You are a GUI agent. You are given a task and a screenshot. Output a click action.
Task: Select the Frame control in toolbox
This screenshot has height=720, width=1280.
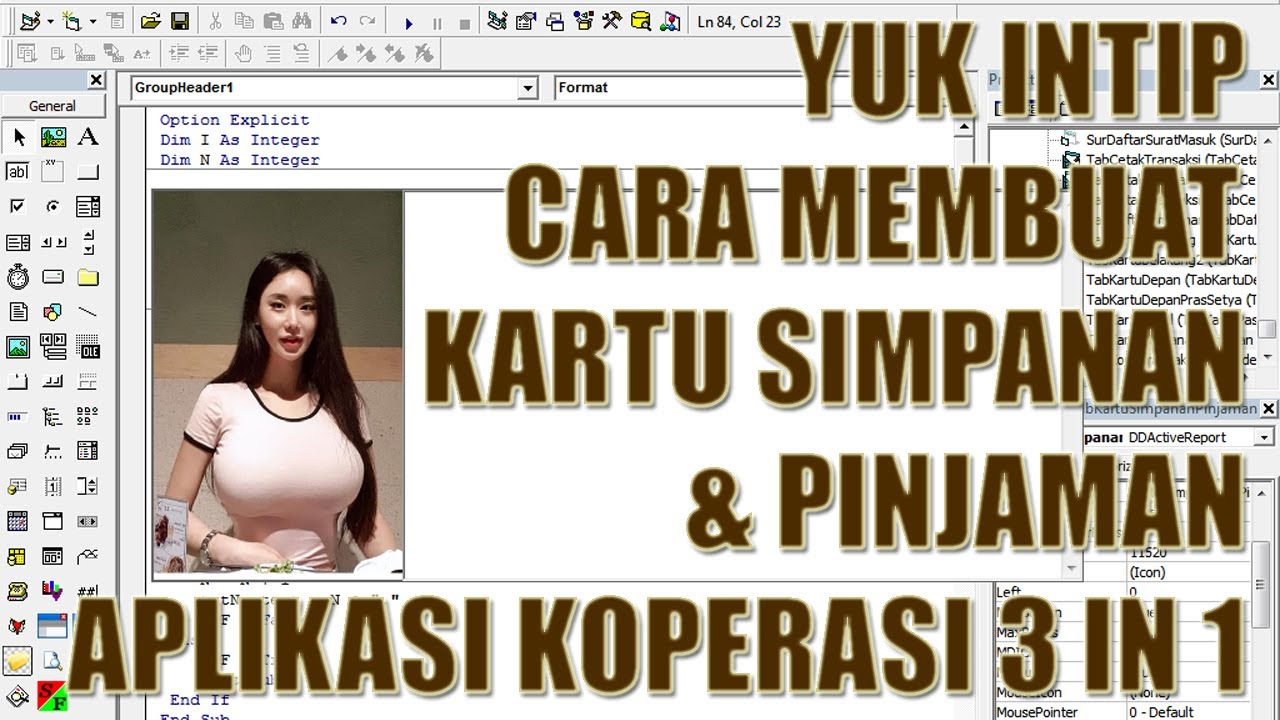pos(53,172)
